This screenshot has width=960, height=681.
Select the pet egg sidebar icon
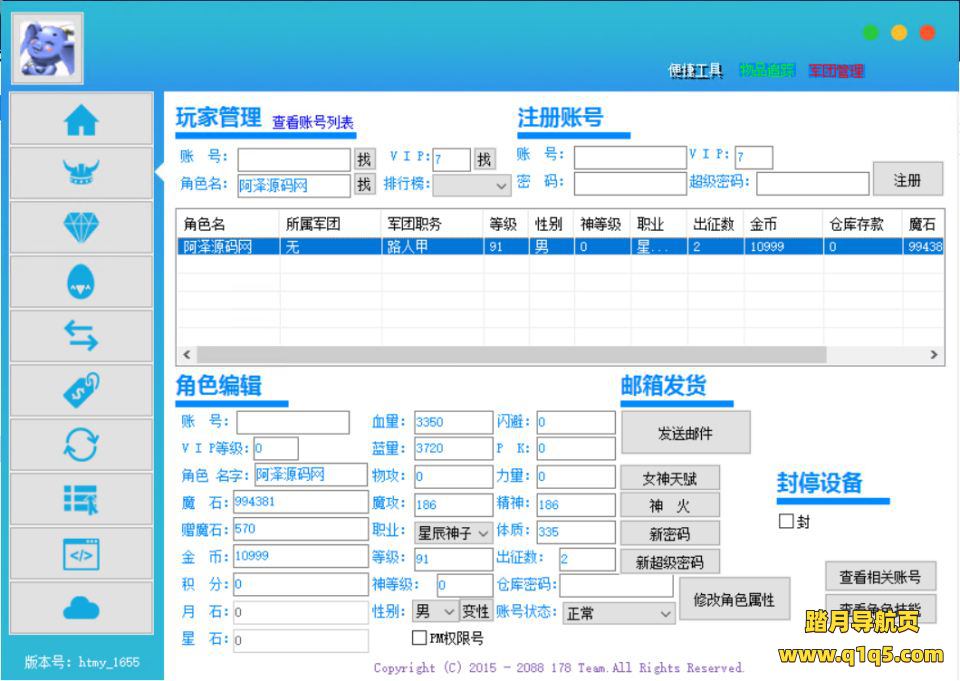click(80, 281)
